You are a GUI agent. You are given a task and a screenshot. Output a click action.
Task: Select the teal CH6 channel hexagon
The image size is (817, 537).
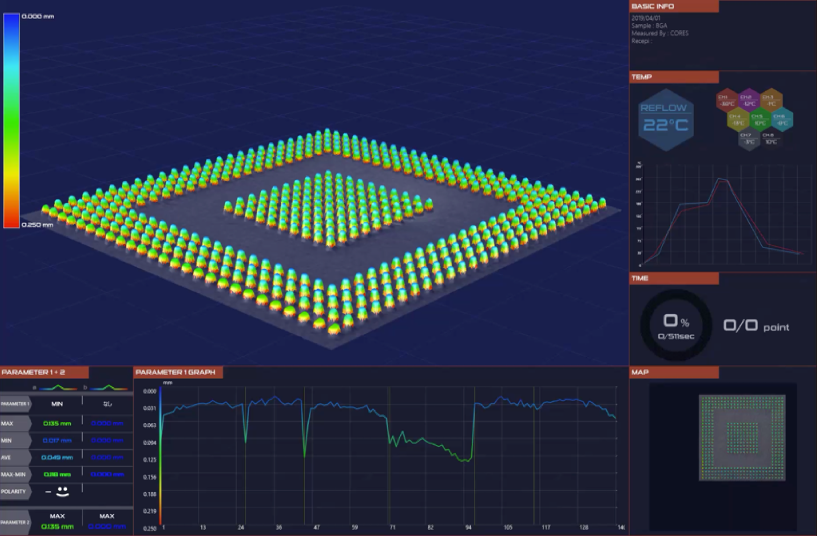(780, 120)
